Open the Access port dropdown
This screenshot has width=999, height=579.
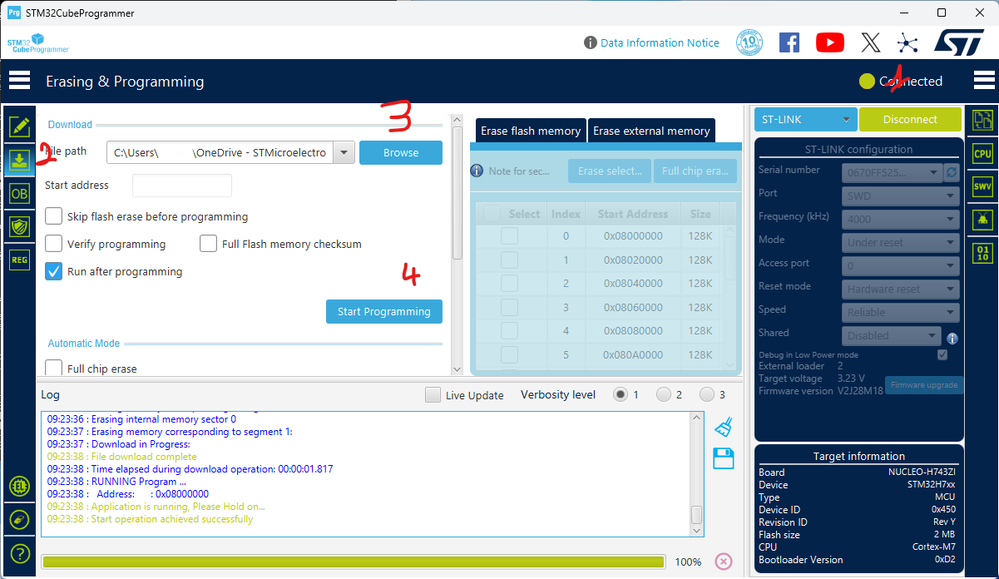(900, 266)
